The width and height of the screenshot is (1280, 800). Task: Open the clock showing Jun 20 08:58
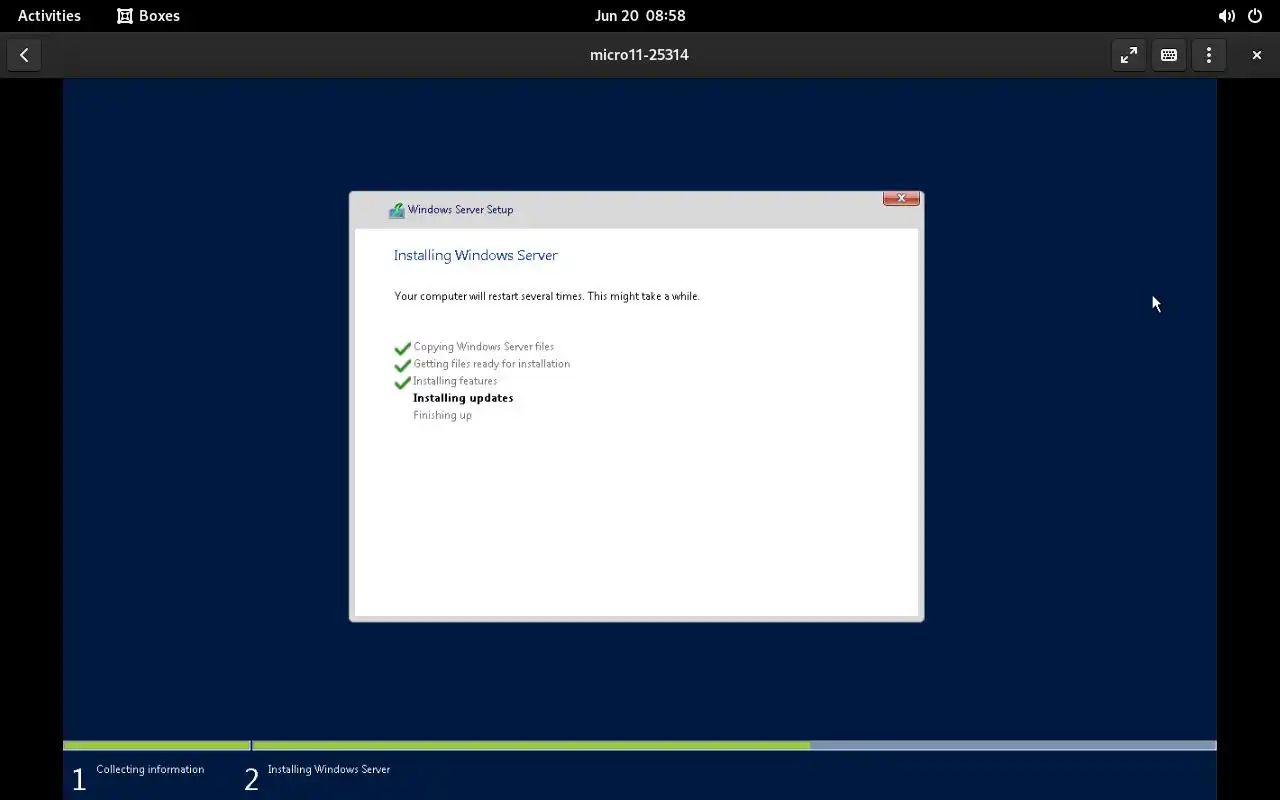pos(640,15)
